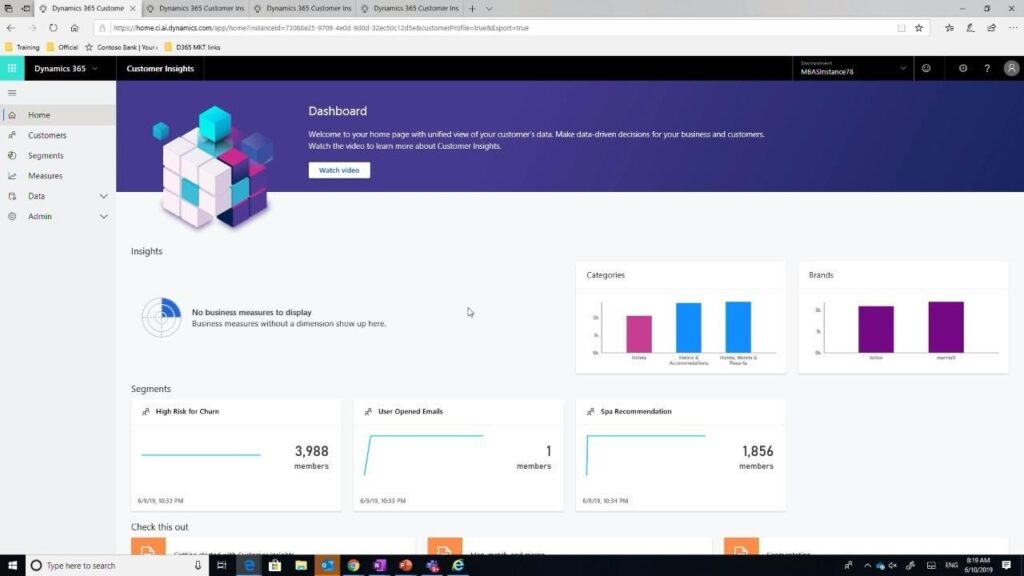The image size is (1024, 576).
Task: Expand the Data menu chevron
Action: (x=103, y=196)
